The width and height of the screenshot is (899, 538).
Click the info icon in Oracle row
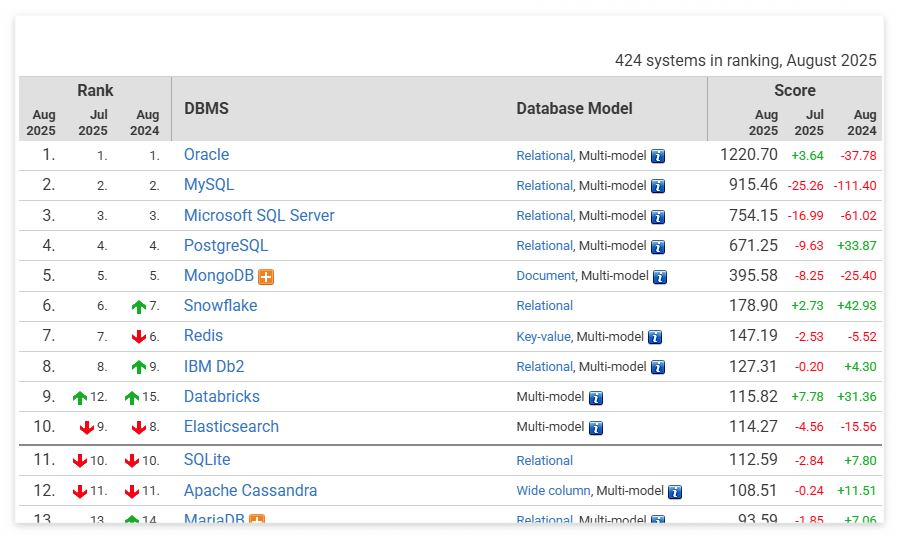(x=658, y=156)
